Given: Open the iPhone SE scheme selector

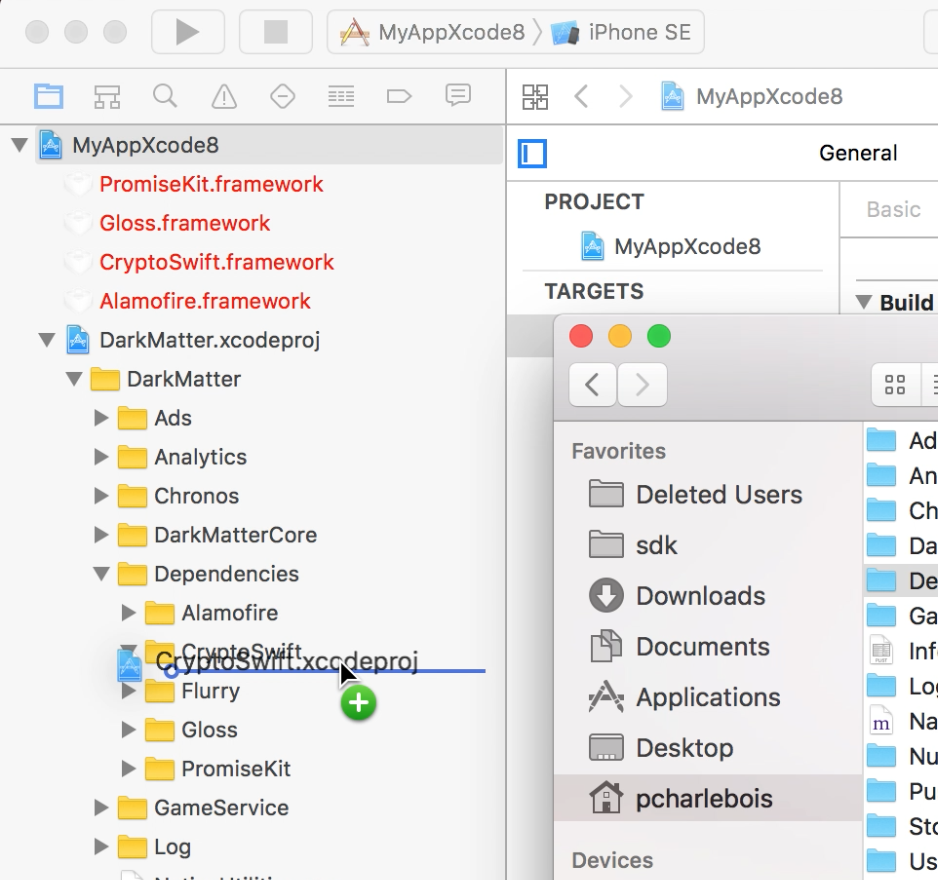Looking at the screenshot, I should tap(636, 31).
